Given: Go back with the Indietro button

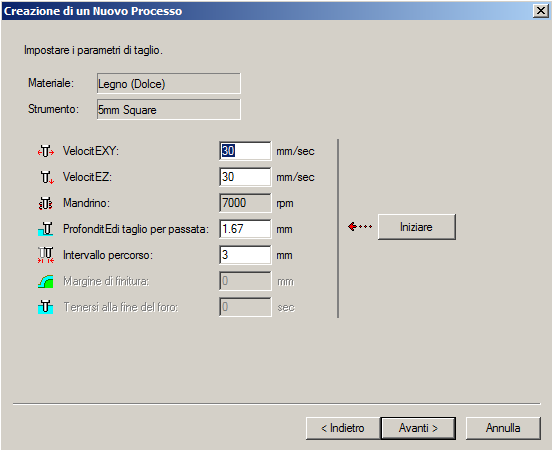Looking at the screenshot, I should click(x=343, y=428).
